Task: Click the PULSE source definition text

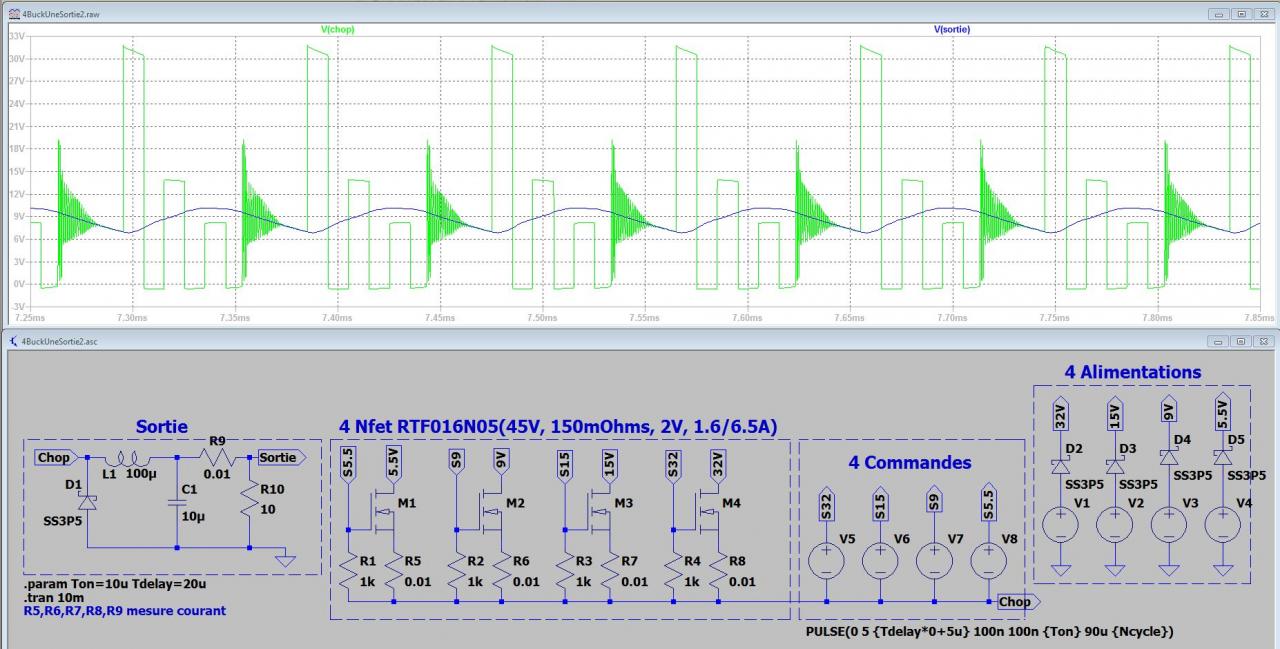Action: click(989, 632)
